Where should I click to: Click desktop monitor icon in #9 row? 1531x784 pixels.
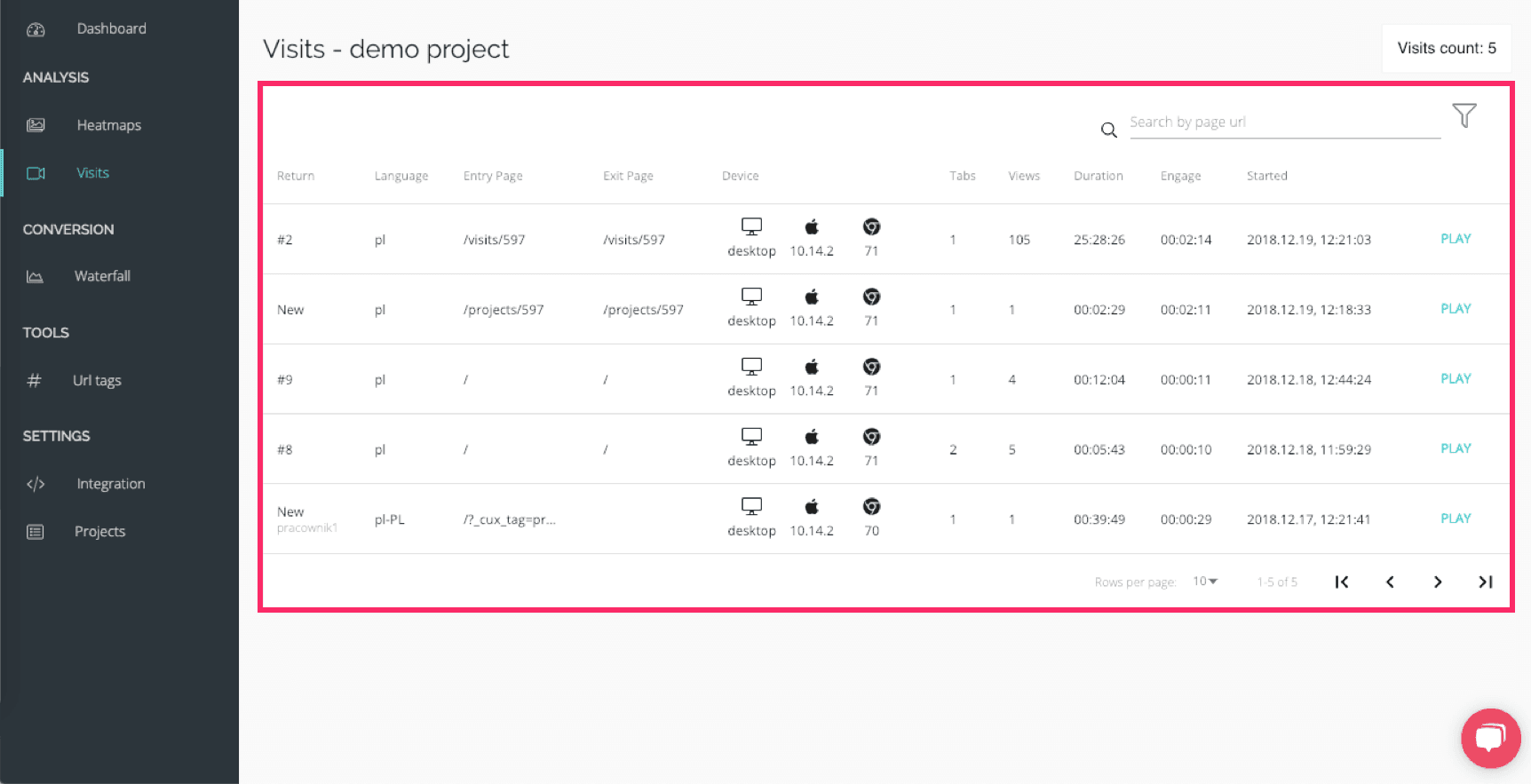click(752, 367)
